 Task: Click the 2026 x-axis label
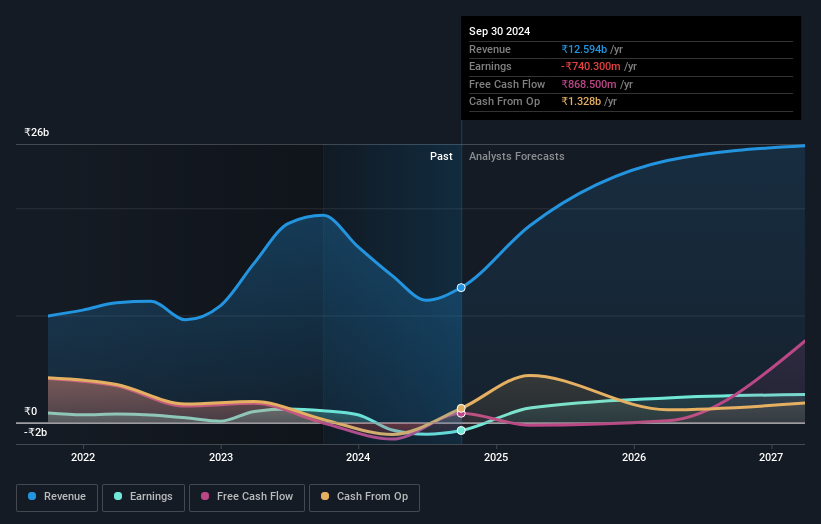click(634, 457)
